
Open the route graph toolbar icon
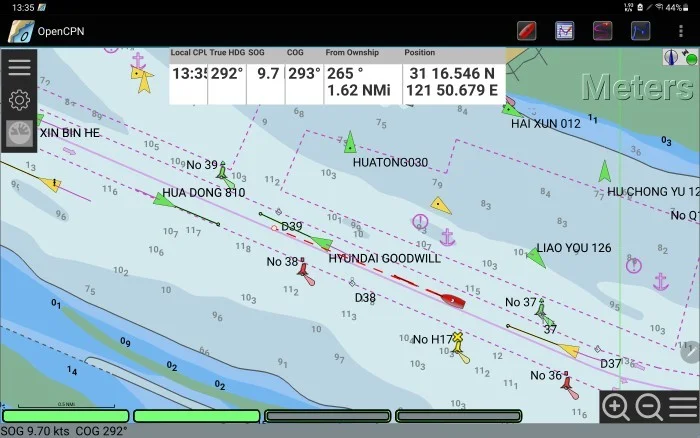[x=565, y=30]
